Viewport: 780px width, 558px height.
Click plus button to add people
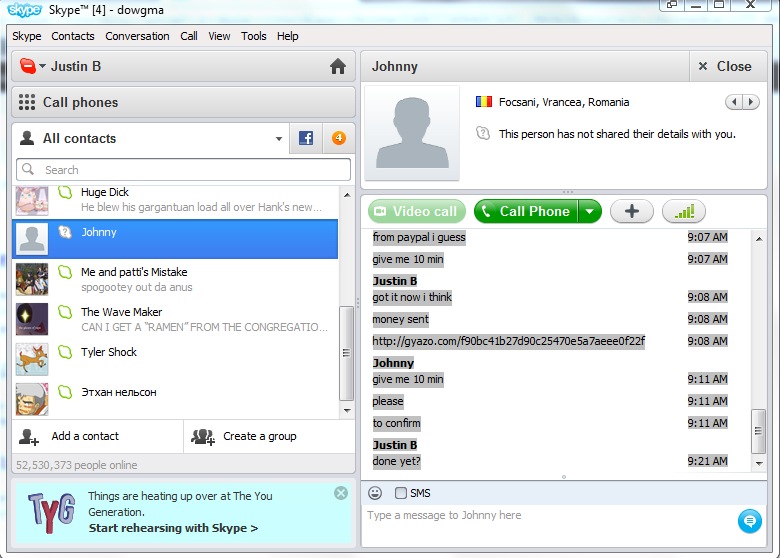632,211
